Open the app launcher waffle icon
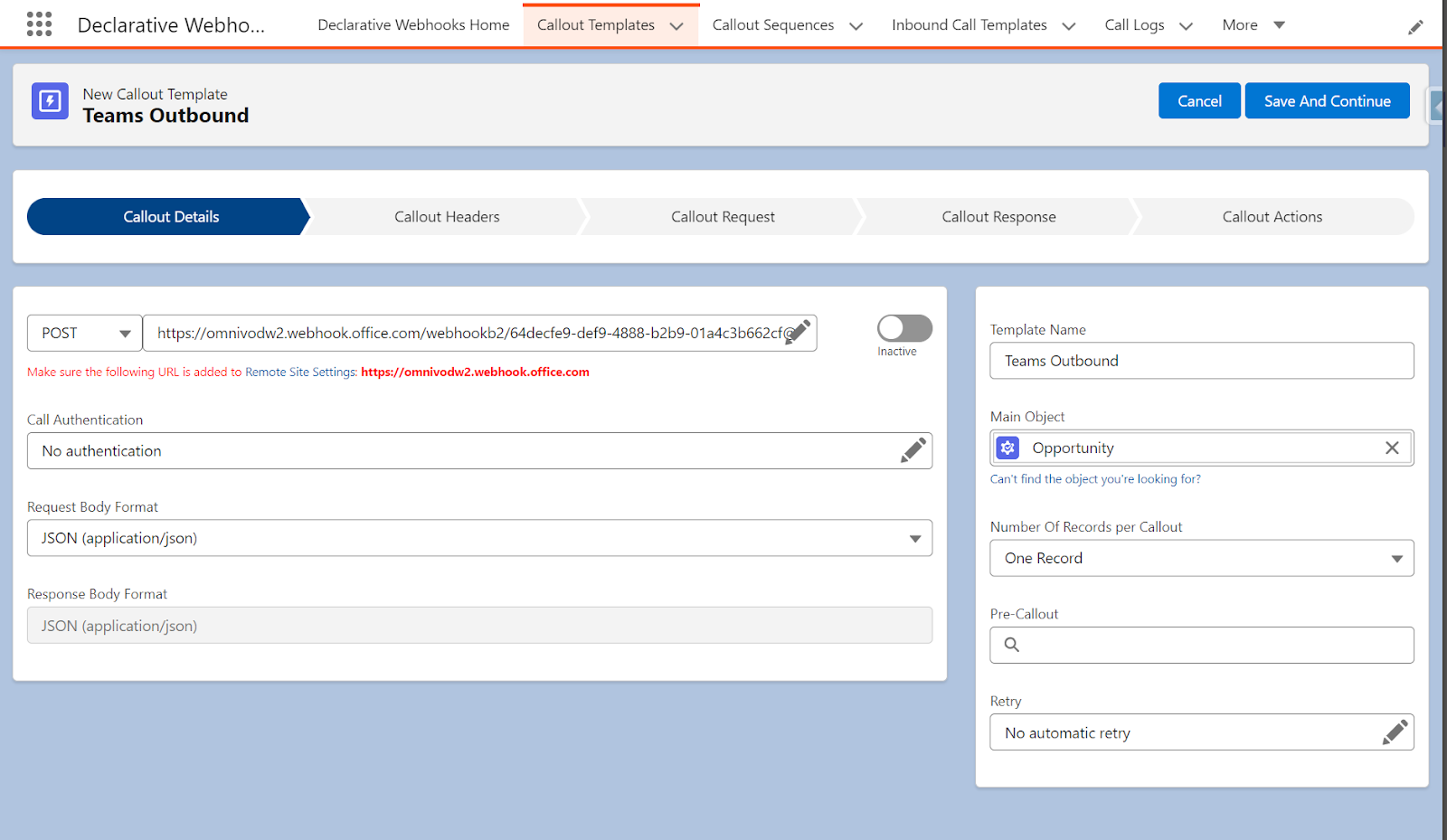The height and width of the screenshot is (840, 1447). [38, 24]
